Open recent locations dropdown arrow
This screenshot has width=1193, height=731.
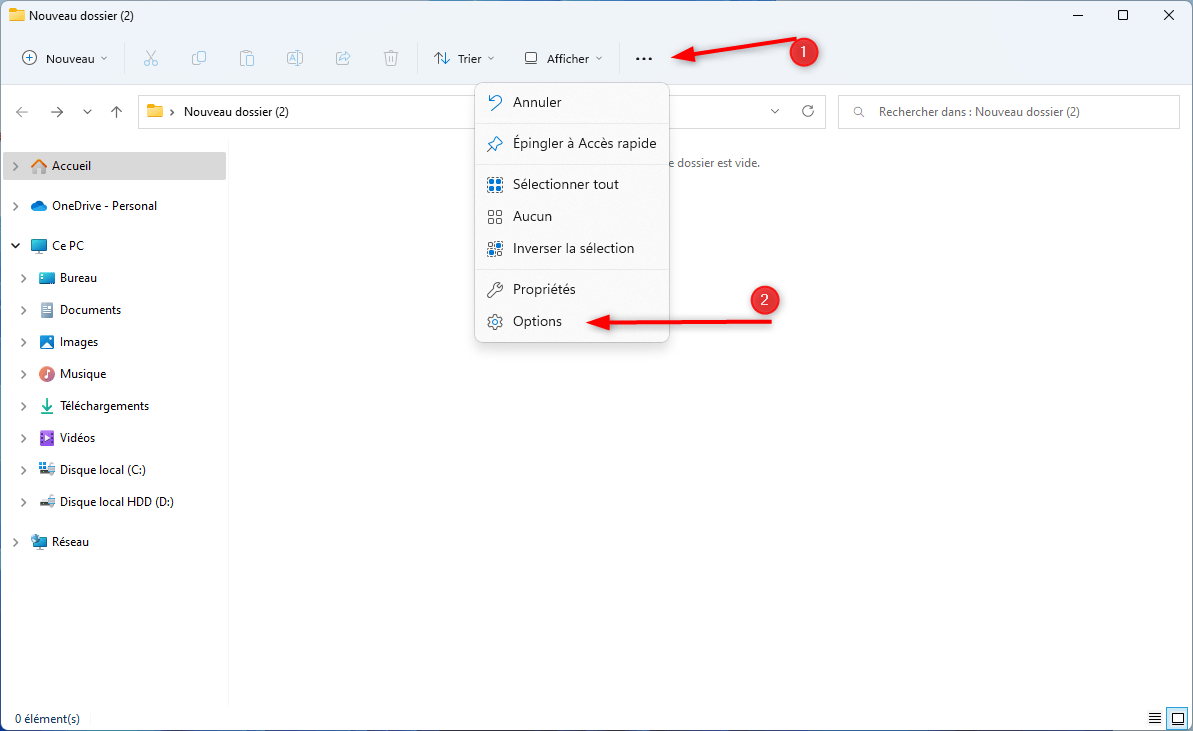click(x=87, y=112)
